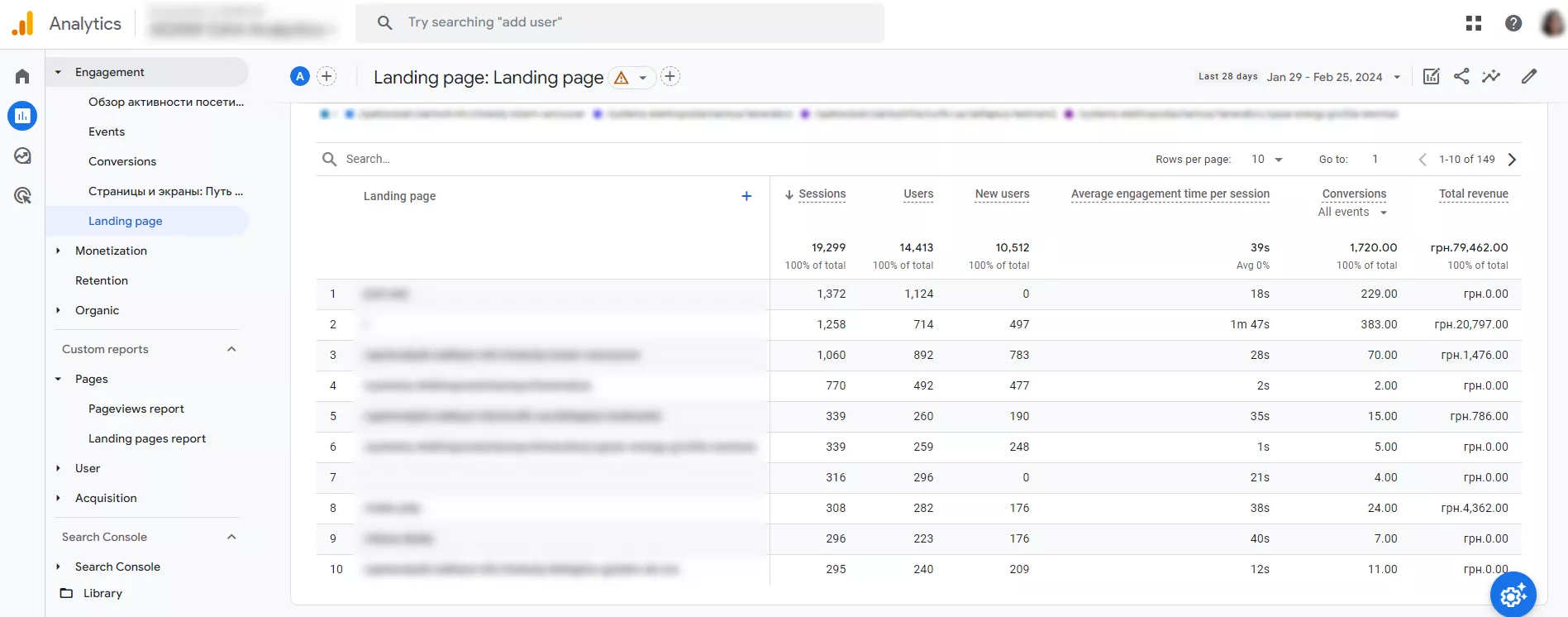Open the Google apps grid
The height and width of the screenshot is (617, 1568).
pos(1474,23)
